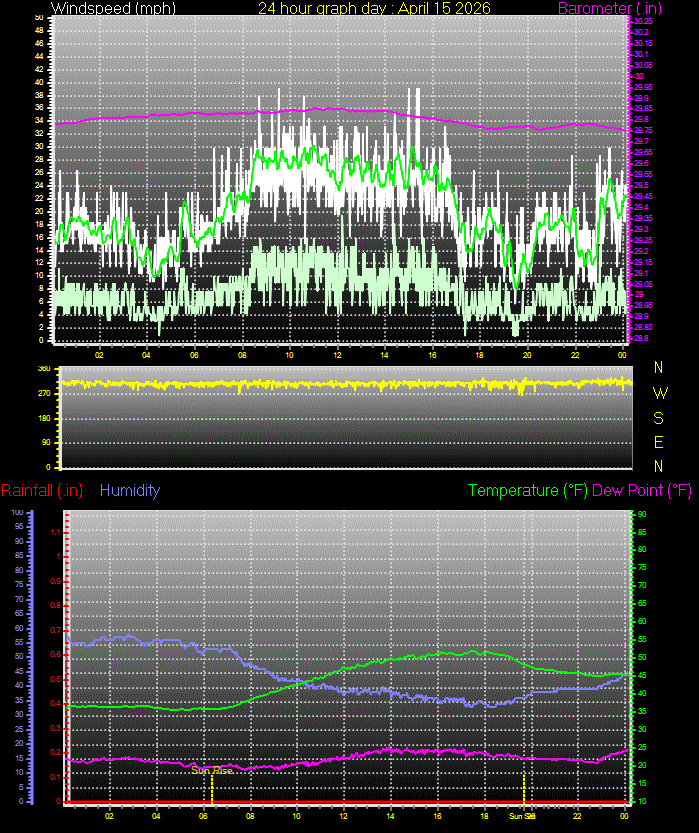Click the '02' hour tick on windspeed graph

coord(99,355)
